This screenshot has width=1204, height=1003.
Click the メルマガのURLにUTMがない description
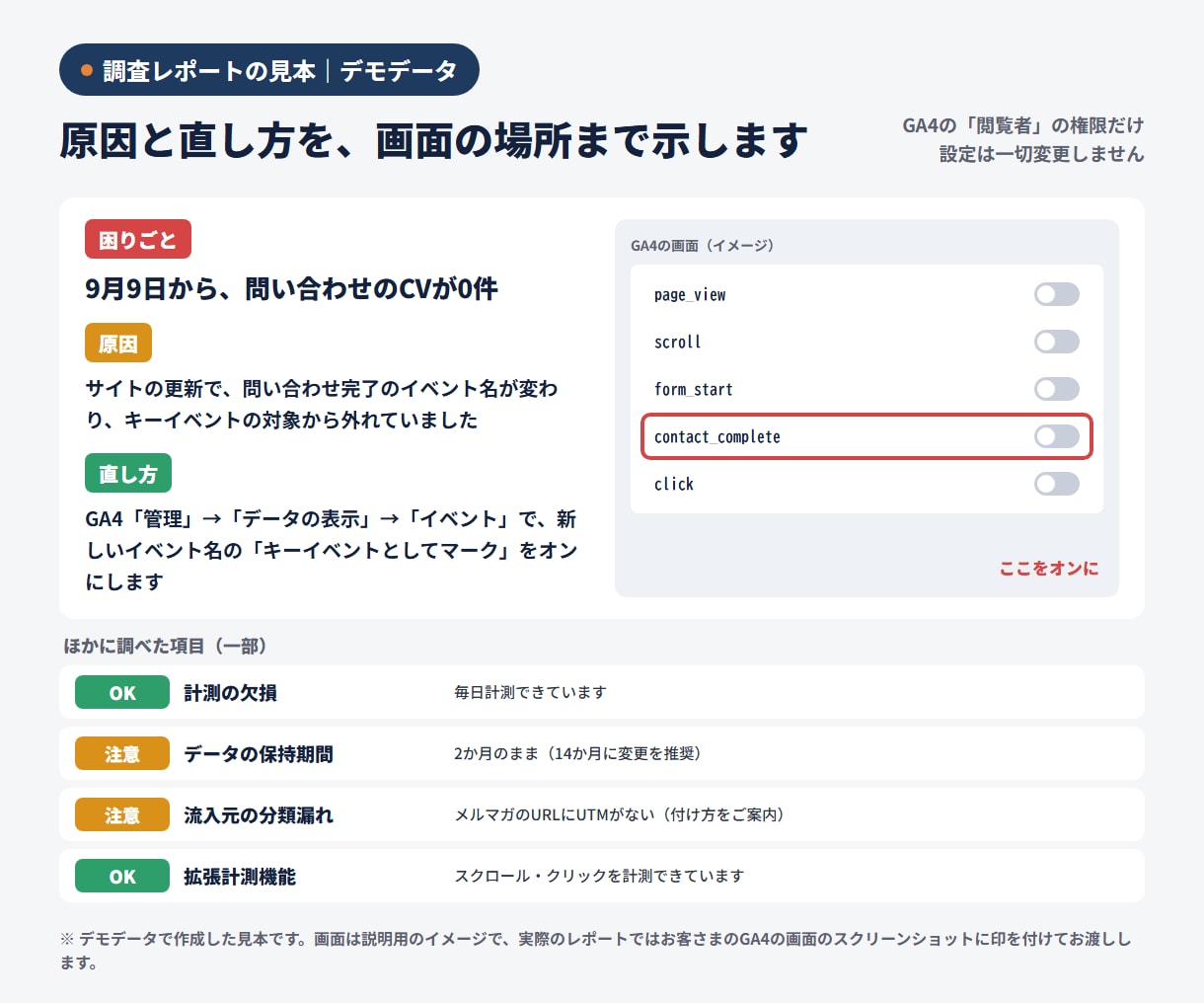619,814
